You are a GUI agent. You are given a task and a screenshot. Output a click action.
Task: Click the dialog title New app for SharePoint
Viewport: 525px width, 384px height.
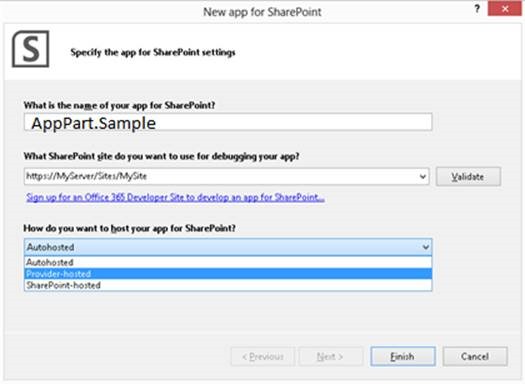pos(262,12)
